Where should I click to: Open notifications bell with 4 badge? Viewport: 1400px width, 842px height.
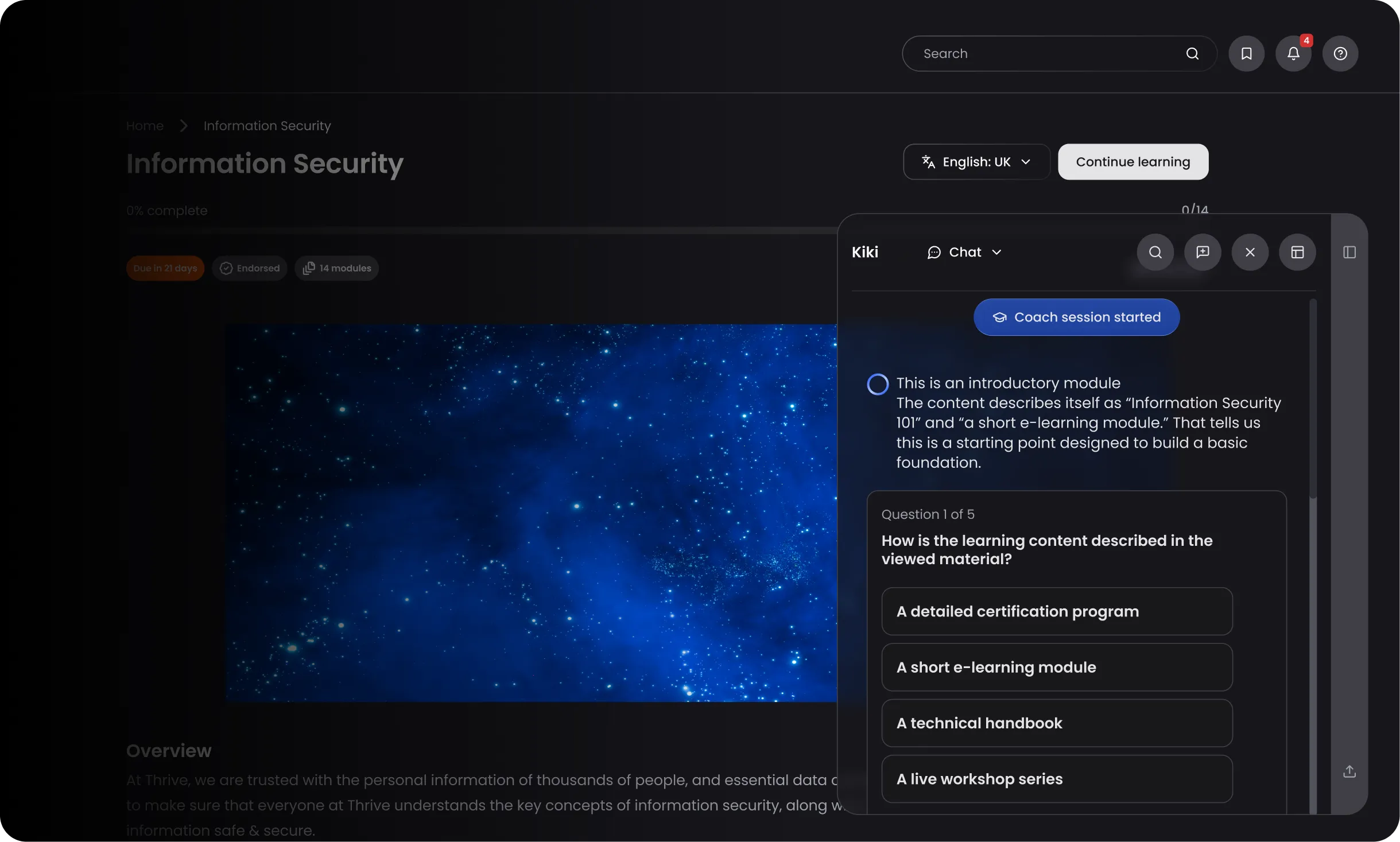(x=1293, y=53)
